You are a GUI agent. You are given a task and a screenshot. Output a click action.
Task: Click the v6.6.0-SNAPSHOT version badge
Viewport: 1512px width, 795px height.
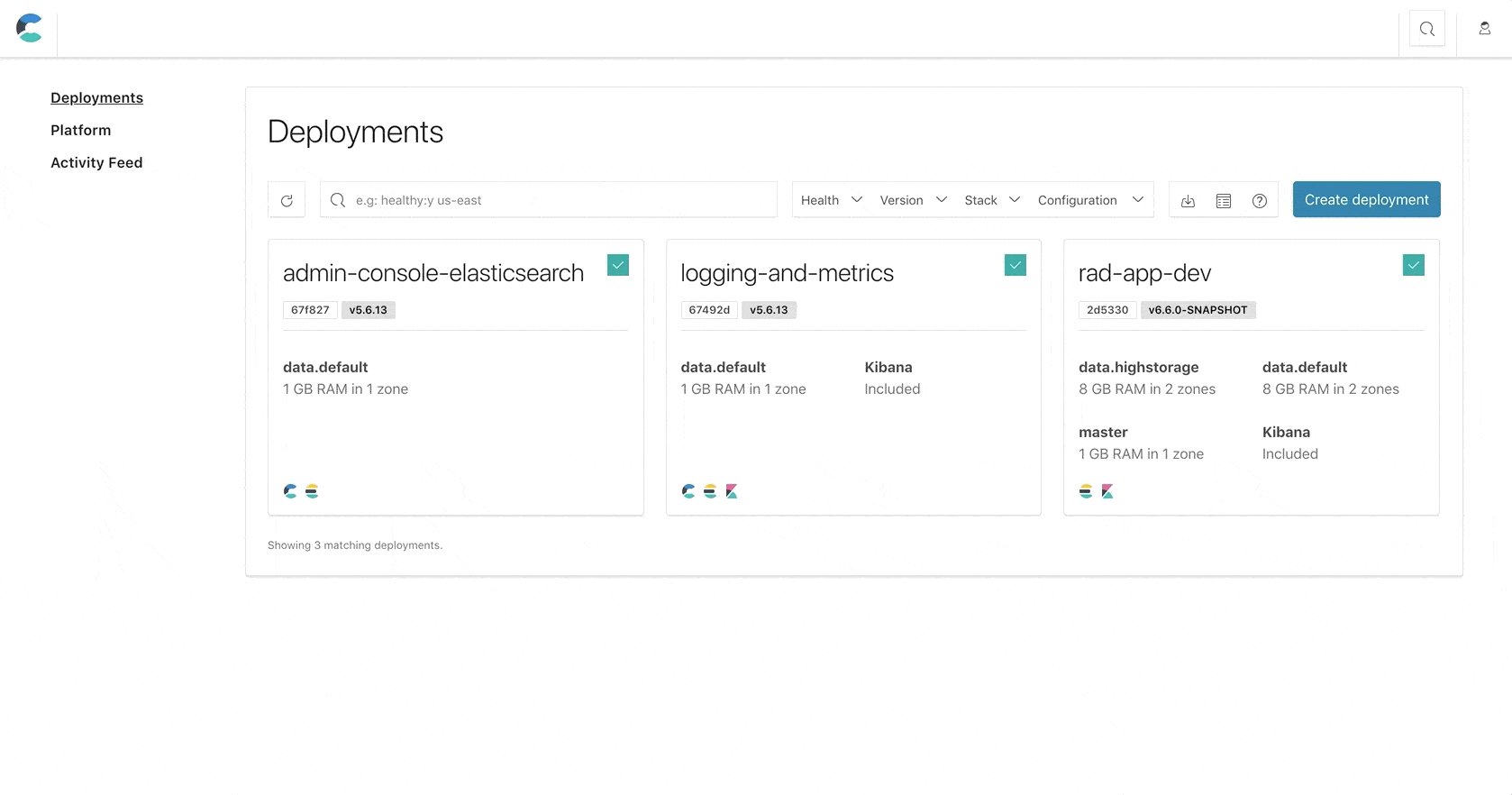click(x=1198, y=310)
